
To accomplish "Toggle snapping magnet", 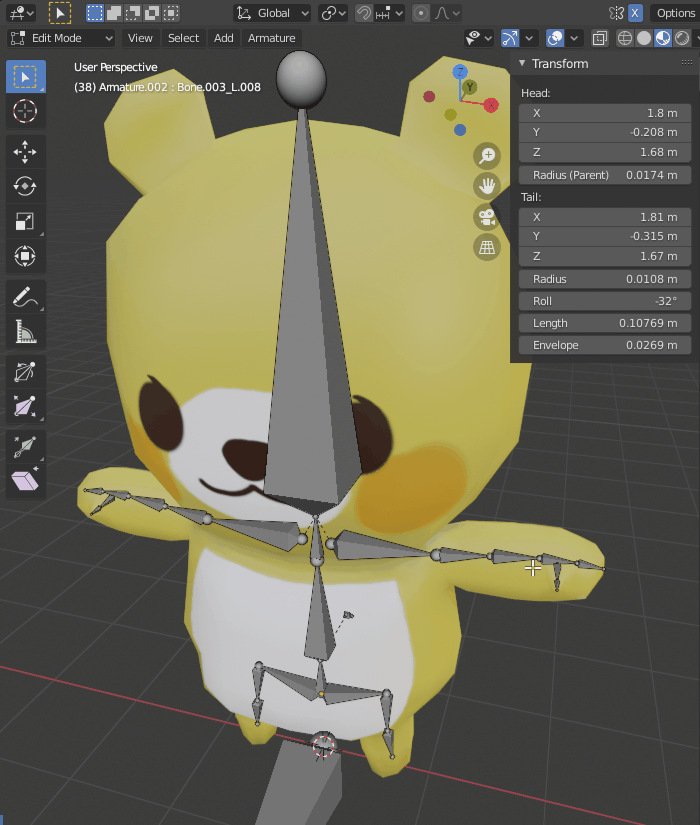I will pyautogui.click(x=364, y=13).
